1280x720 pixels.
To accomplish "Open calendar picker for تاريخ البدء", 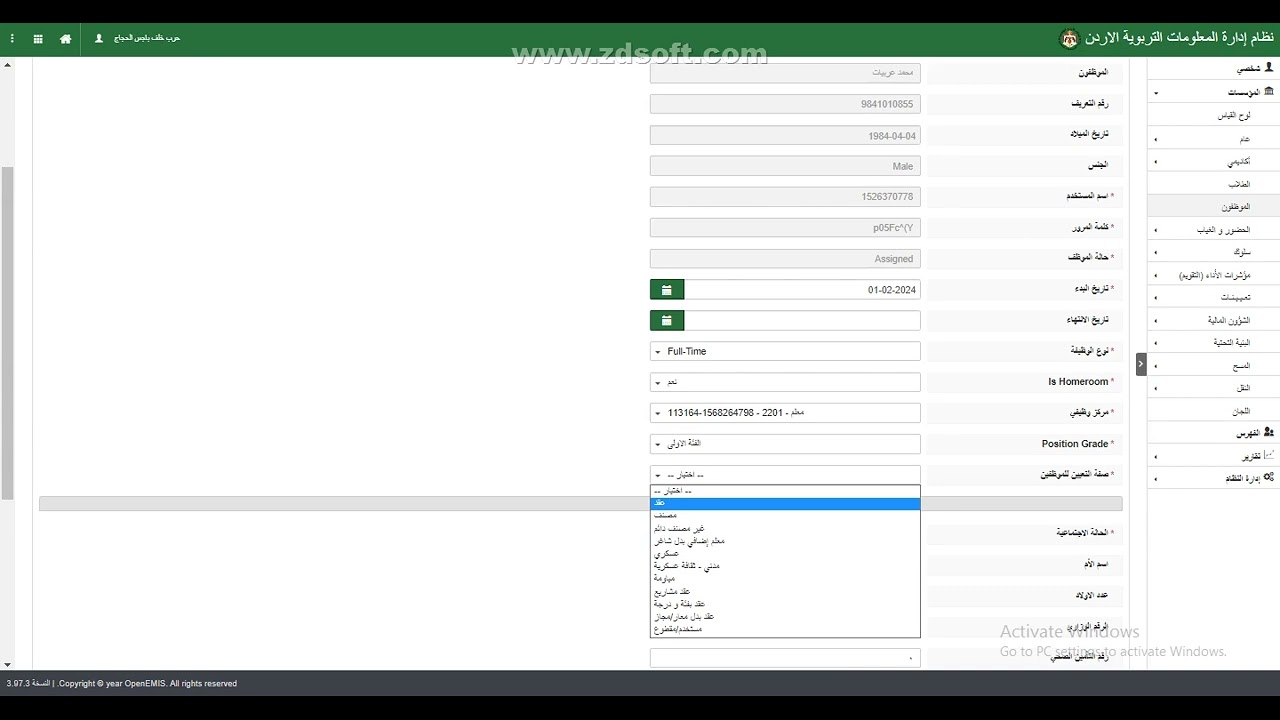I will pos(667,290).
